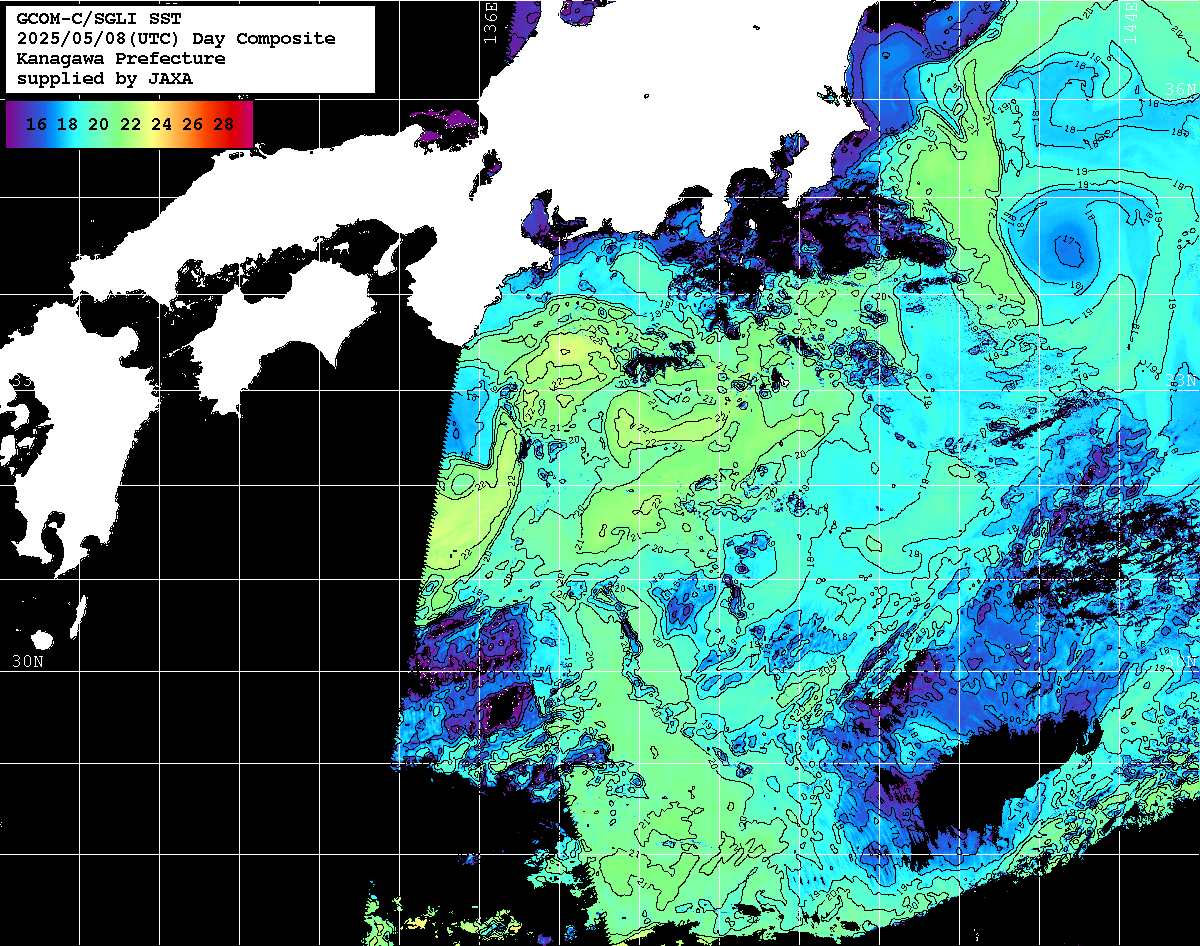Pick the 16 degree value on the legend
Screen dimensions: 1200x946
[36, 124]
